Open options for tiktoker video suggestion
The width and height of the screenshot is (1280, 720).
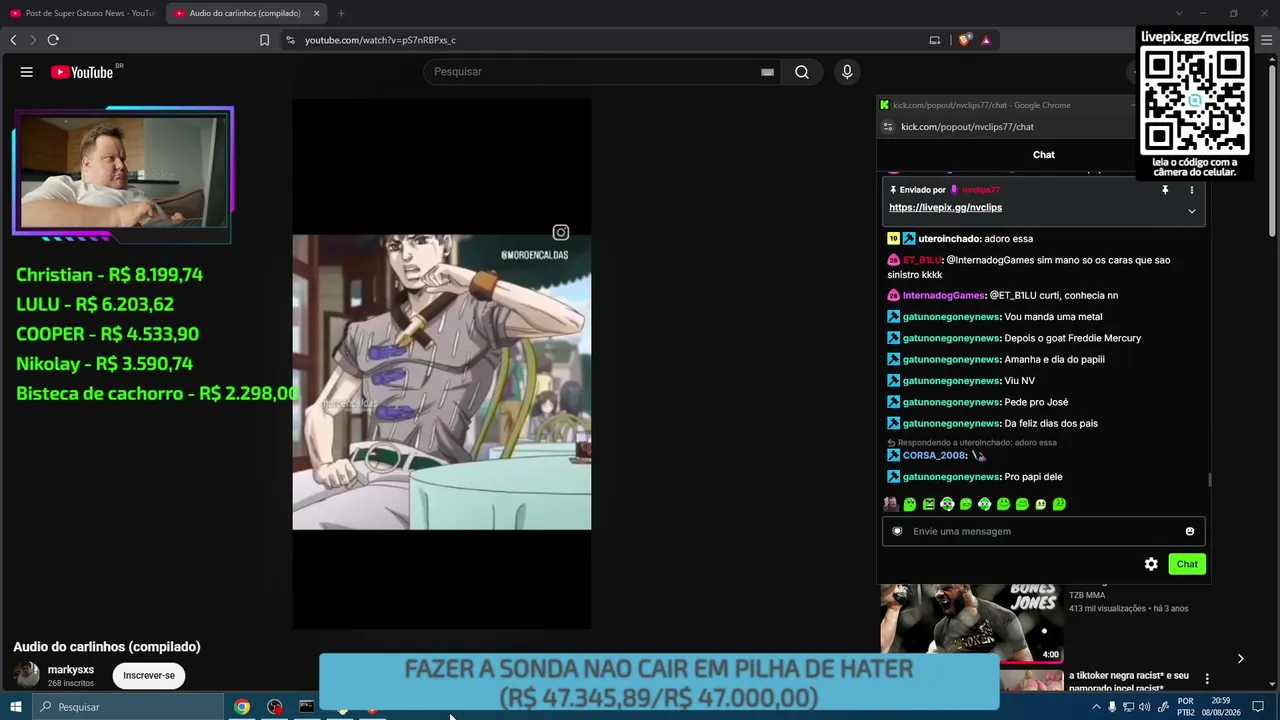[1207, 679]
